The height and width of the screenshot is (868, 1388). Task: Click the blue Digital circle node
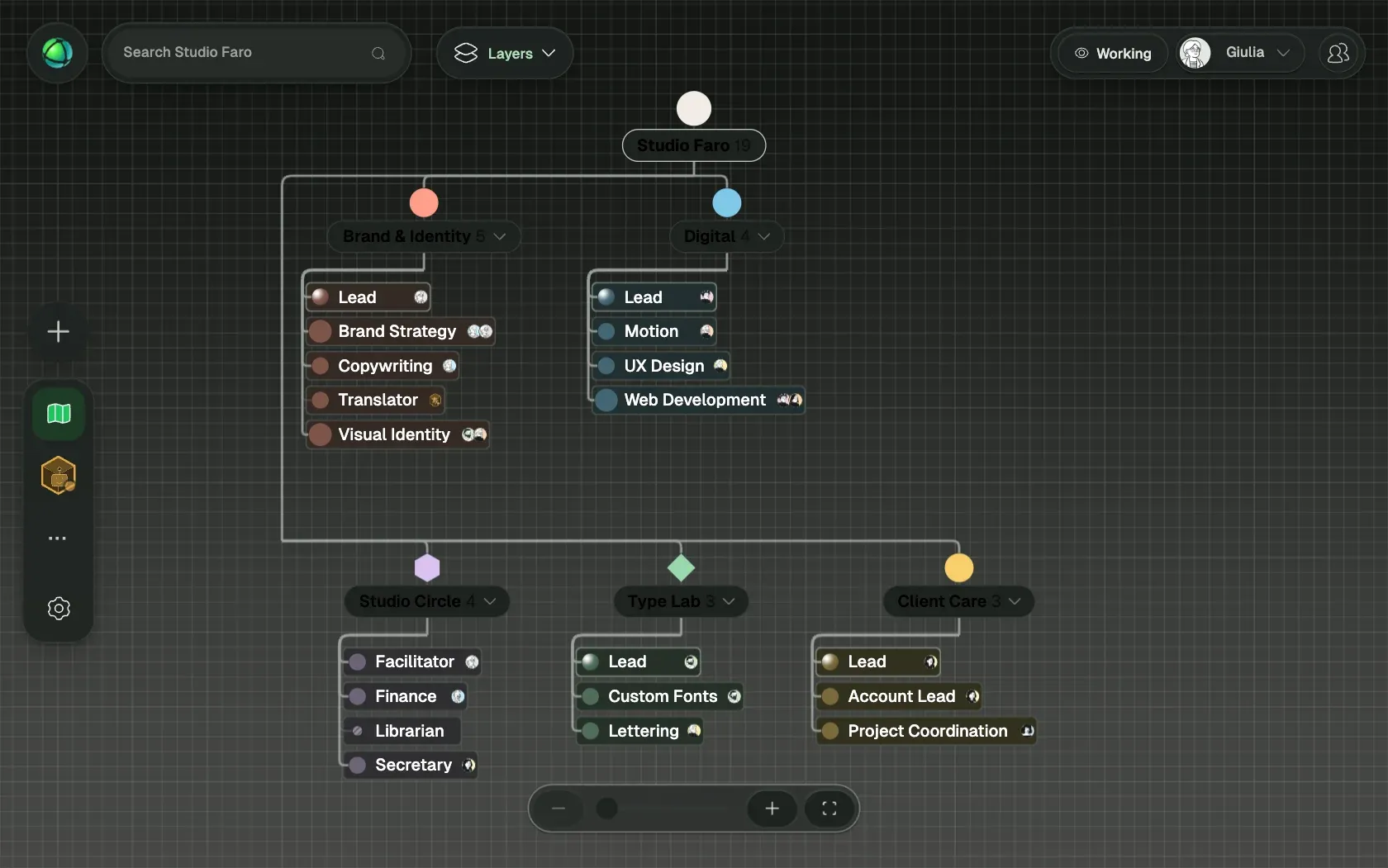click(x=727, y=202)
